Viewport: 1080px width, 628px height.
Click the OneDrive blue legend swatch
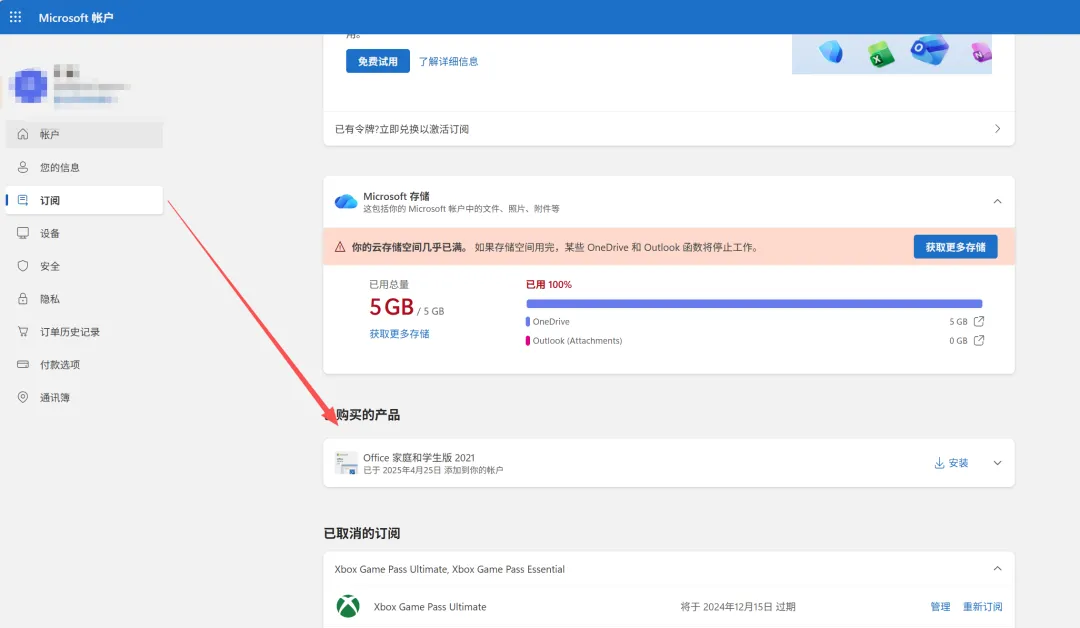528,322
